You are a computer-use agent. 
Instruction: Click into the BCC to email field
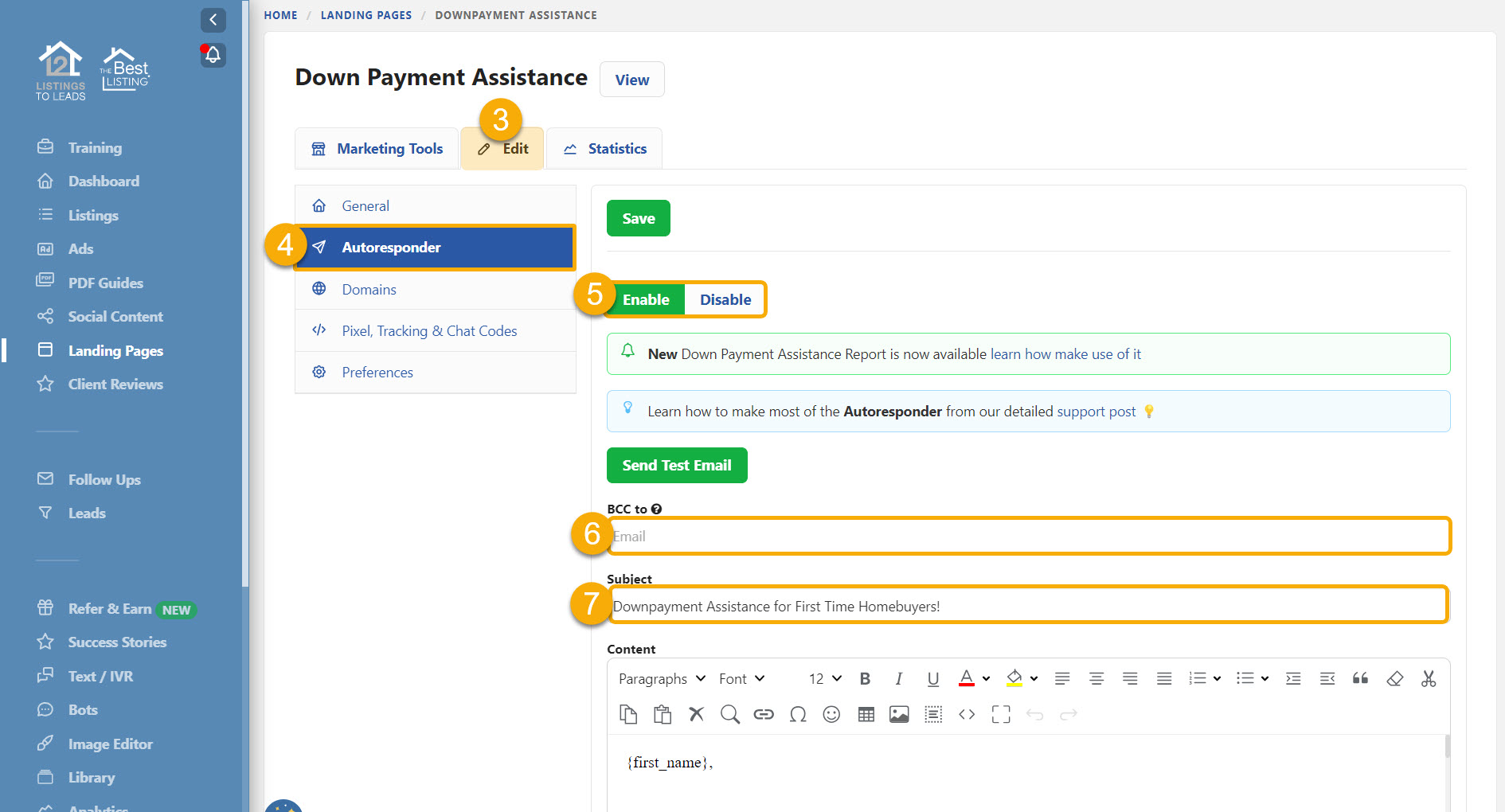click(1028, 536)
